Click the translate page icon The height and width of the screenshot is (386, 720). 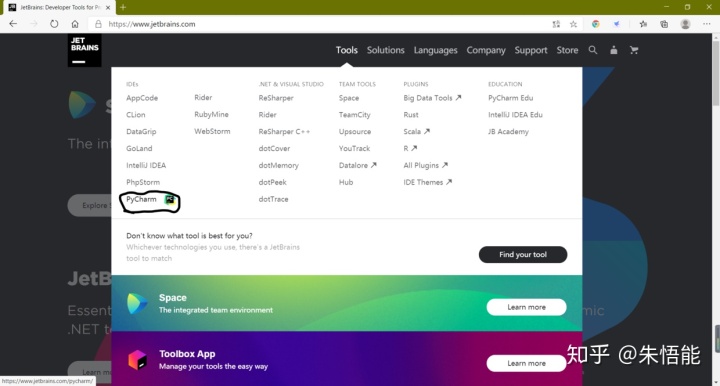point(556,24)
